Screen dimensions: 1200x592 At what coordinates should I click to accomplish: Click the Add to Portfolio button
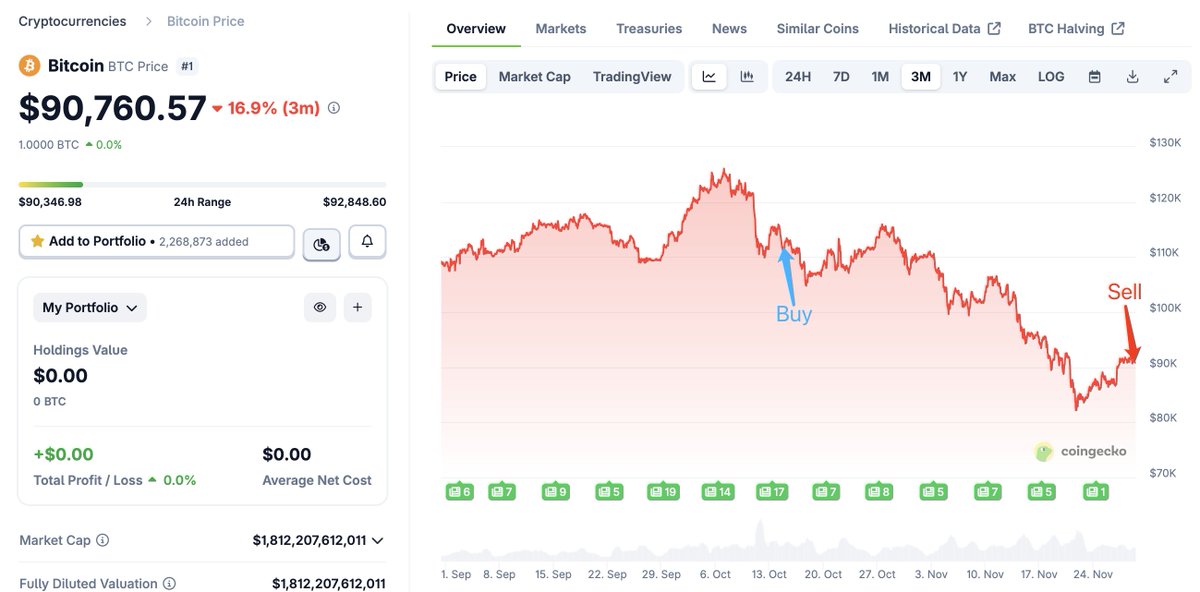pyautogui.click(x=157, y=242)
